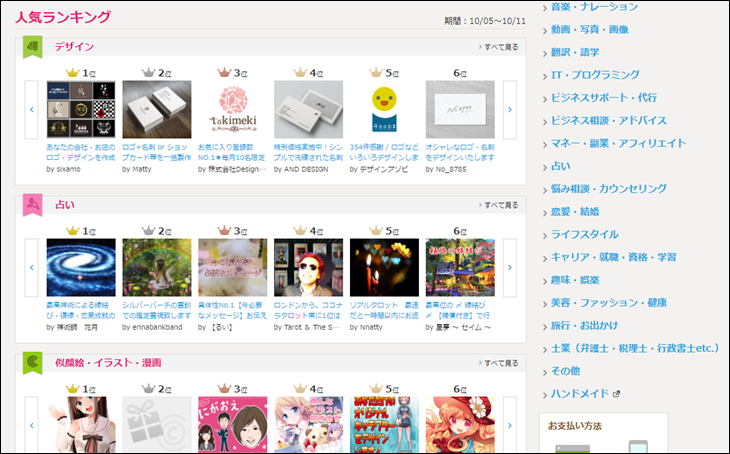Select 動画・写真・画像 category in sidebar
730x454 pixels.
[x=589, y=29]
